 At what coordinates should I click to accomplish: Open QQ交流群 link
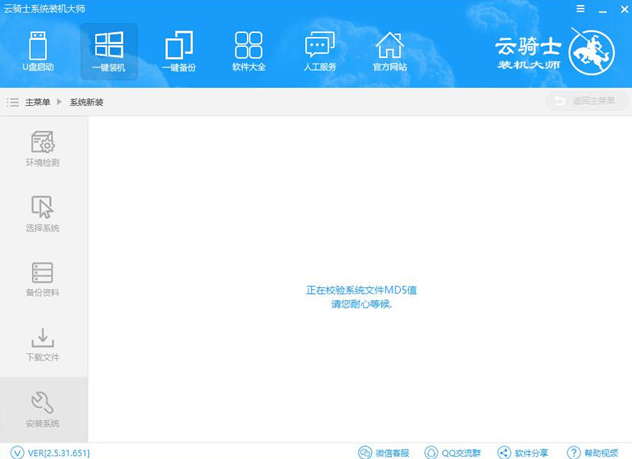[453, 453]
